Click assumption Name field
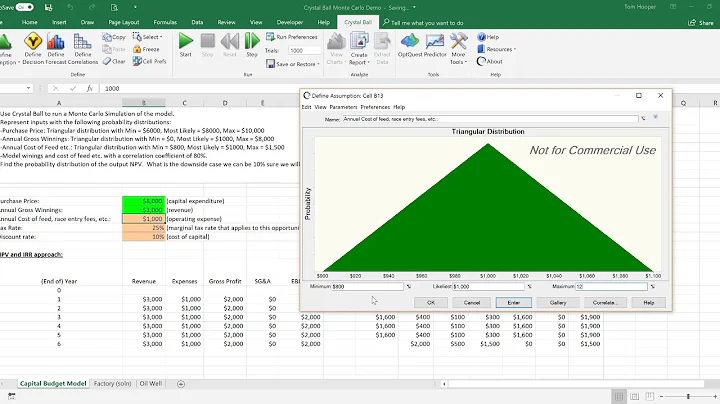The height and width of the screenshot is (404, 720). click(490, 119)
